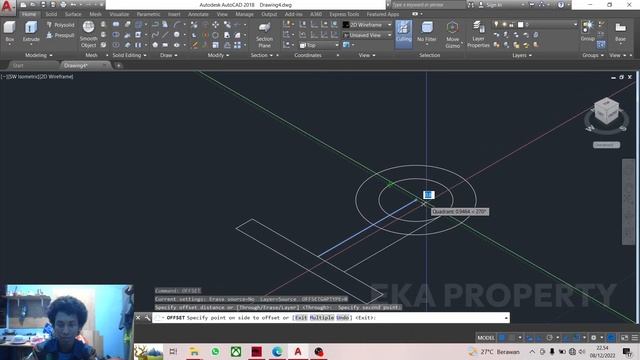Click the viewport label SW Isometric 2D Wireframe
Viewport: 640px width, 360px height.
[x=38, y=76]
